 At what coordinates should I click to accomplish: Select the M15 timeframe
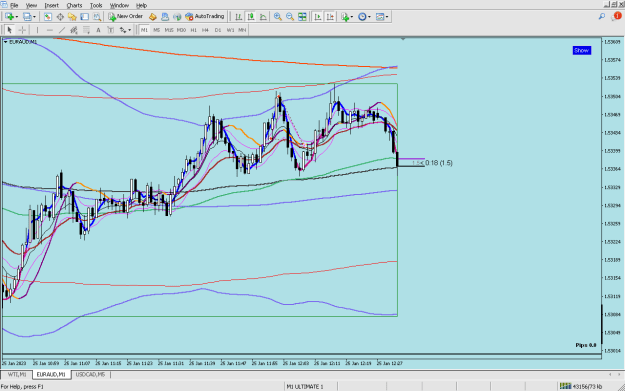pyautogui.click(x=169, y=30)
